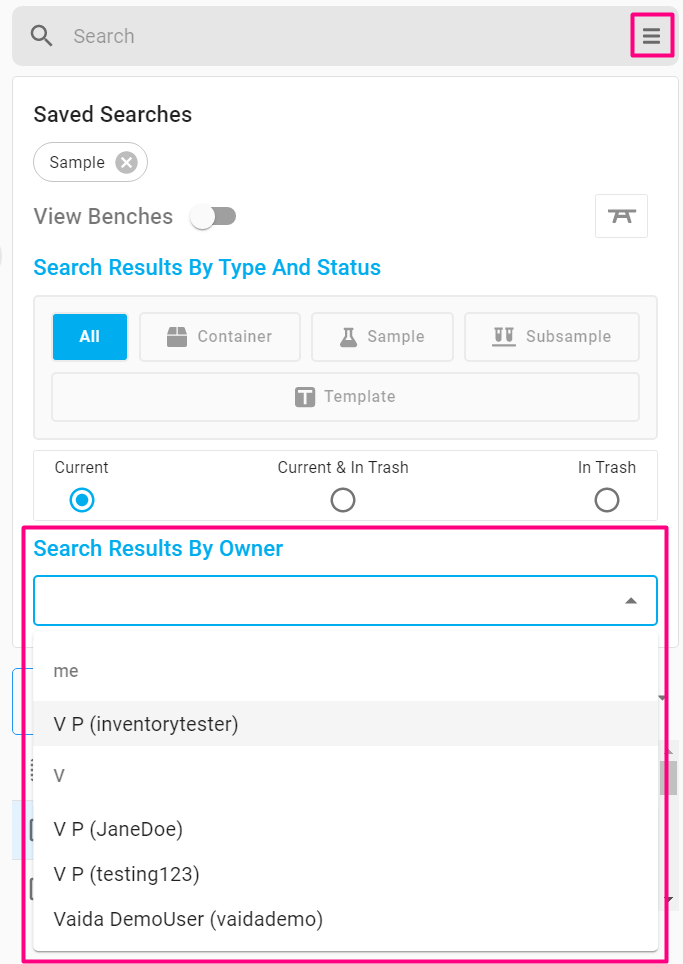This screenshot has height=964, width=683.
Task: Open the Sample saved search
Action: (77, 162)
